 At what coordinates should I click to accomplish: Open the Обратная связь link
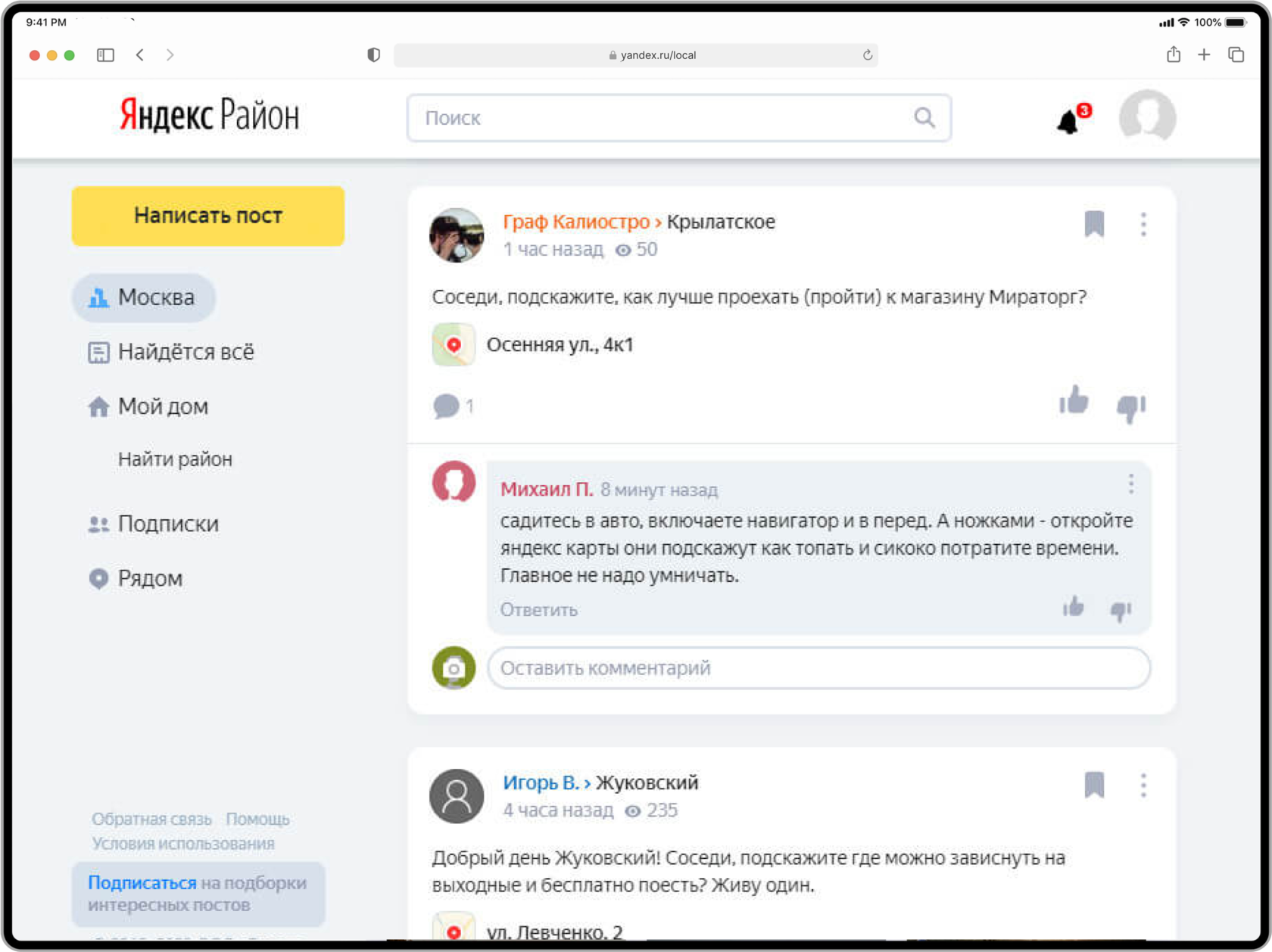[x=151, y=819]
